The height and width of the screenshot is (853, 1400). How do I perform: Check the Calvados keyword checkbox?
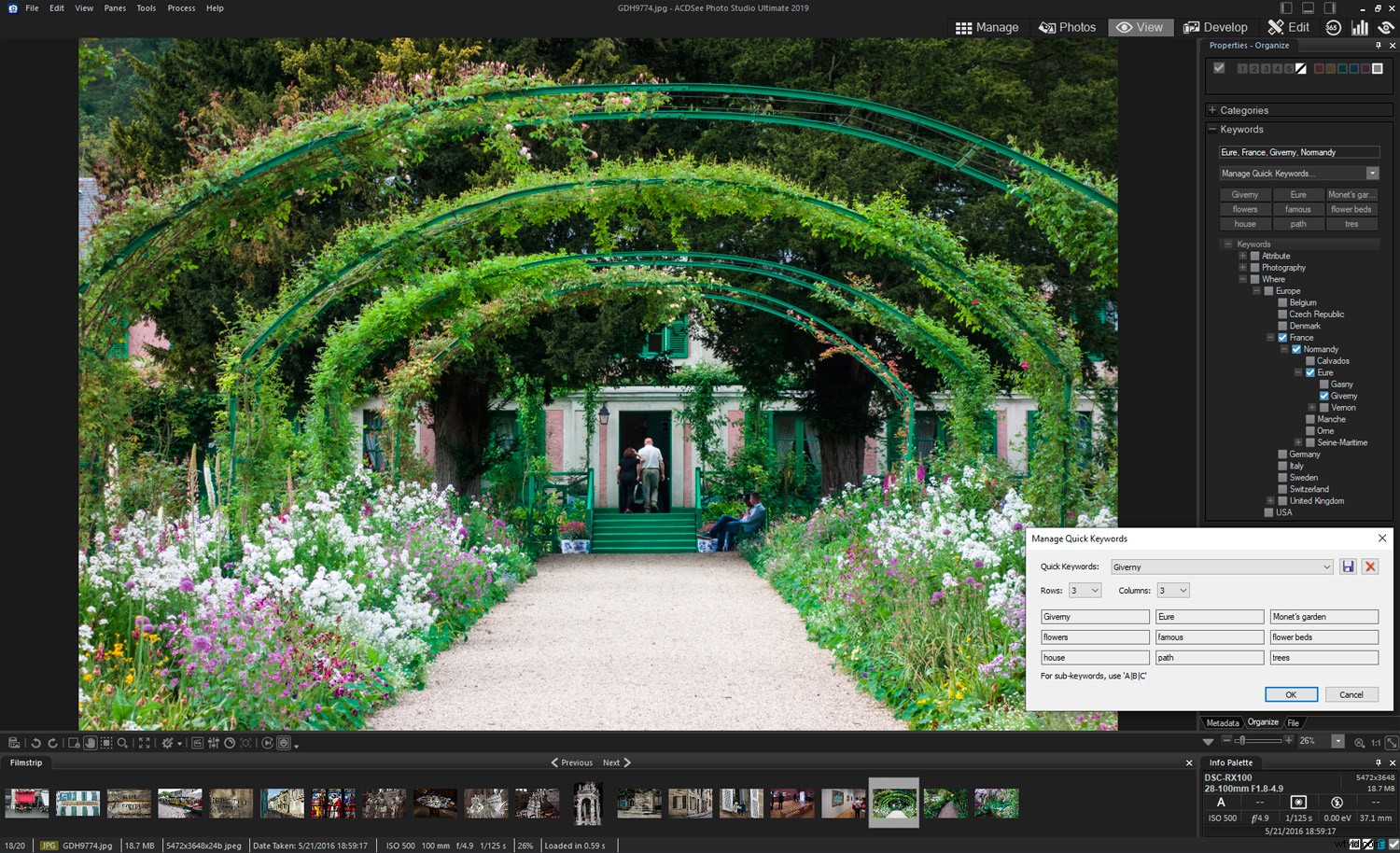pyautogui.click(x=1312, y=360)
